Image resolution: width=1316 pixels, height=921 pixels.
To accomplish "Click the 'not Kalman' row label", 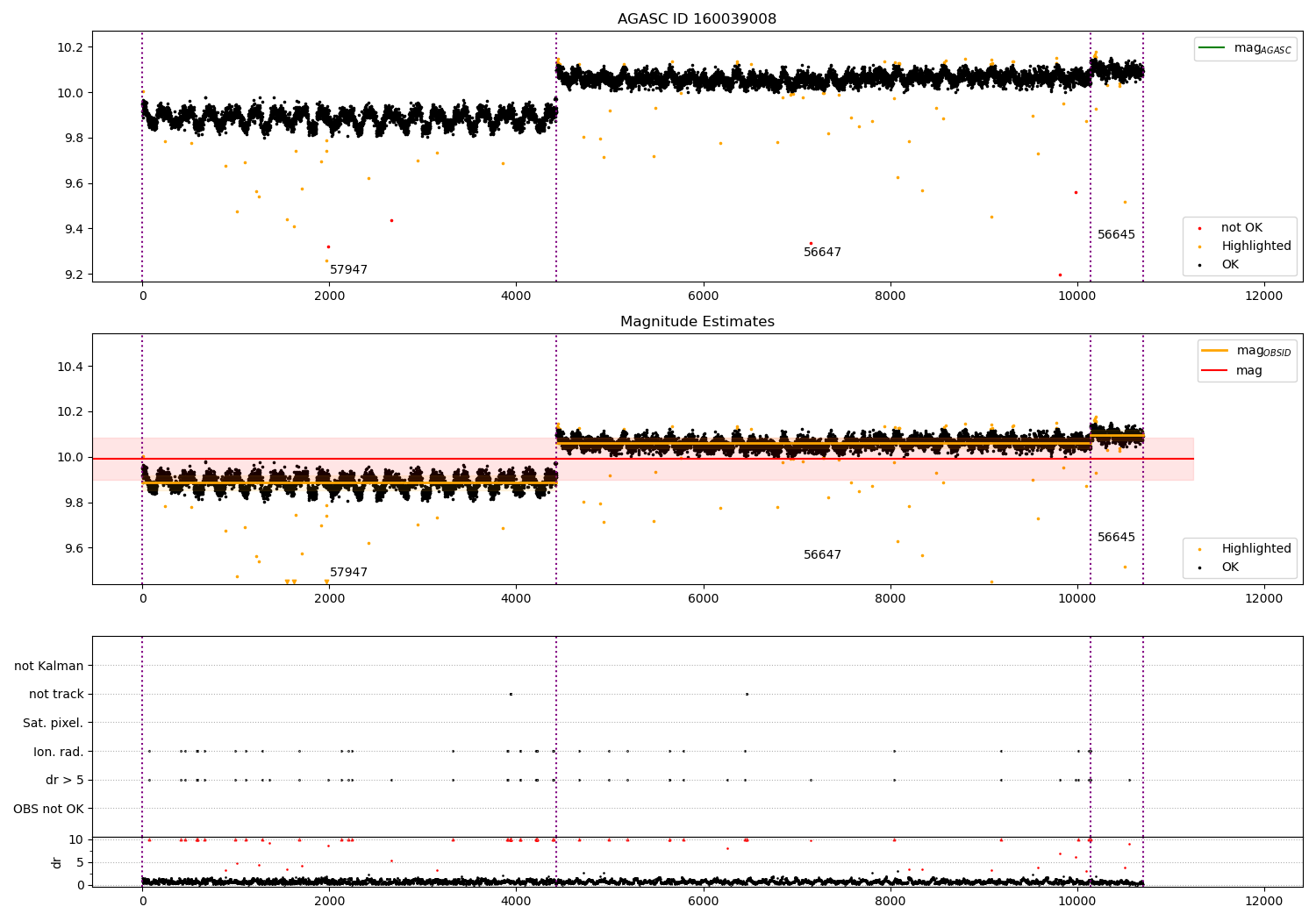I will 49,667.
